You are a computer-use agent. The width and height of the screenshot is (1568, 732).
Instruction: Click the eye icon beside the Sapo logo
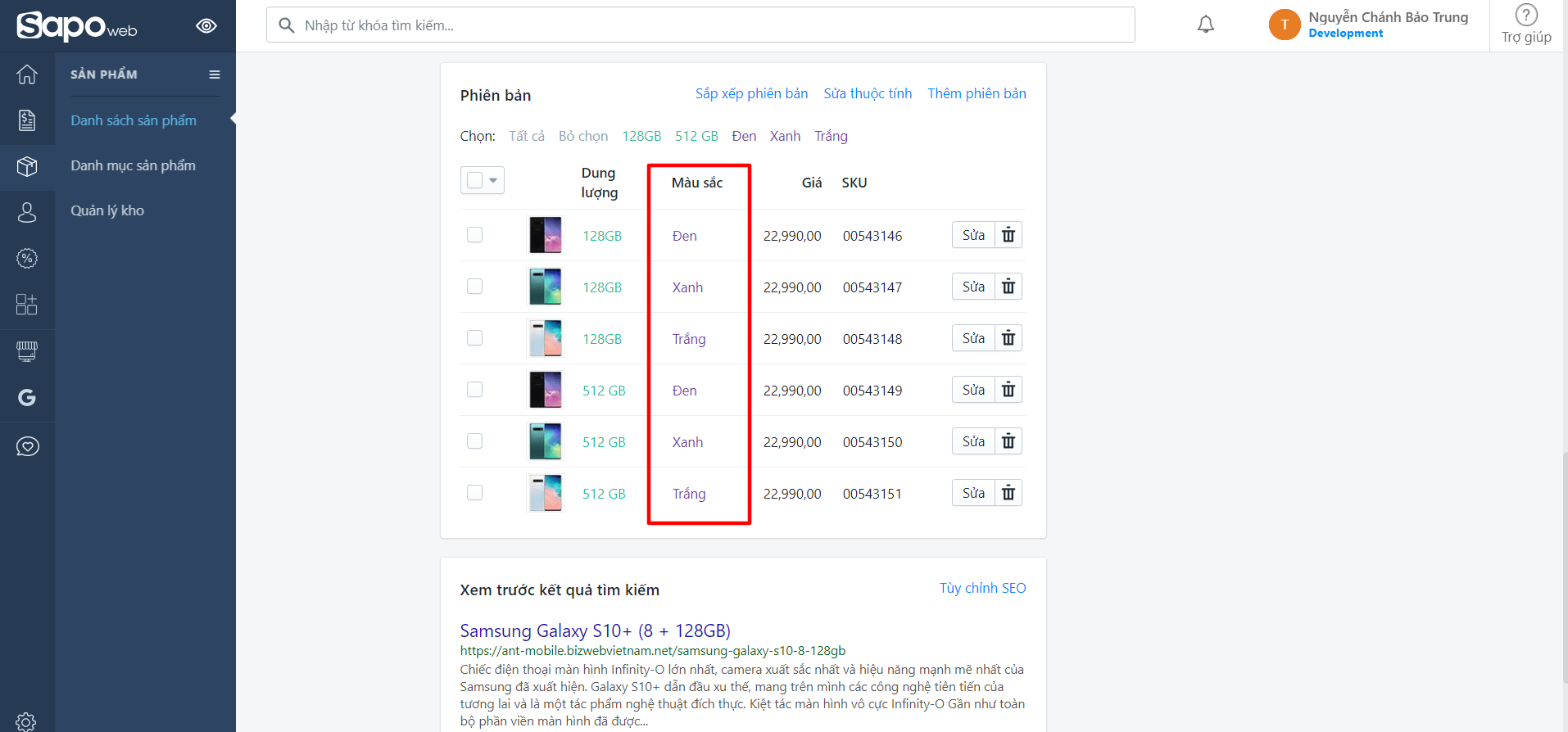point(206,26)
